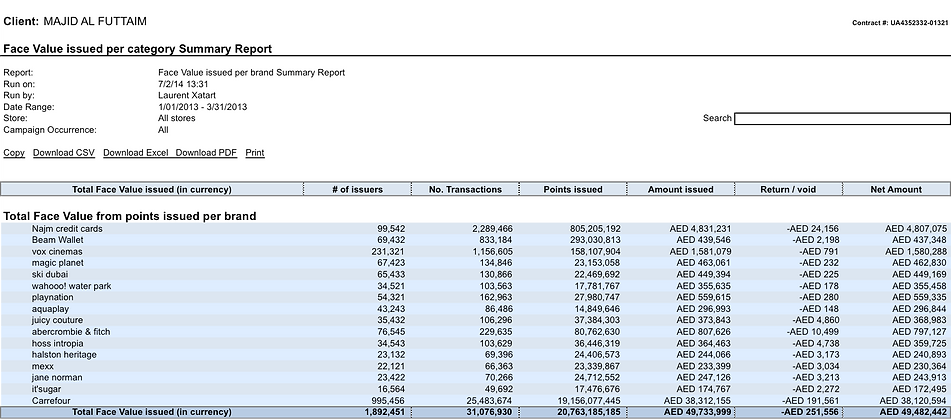Click ski dubai return value -AED 225
The image size is (951, 419).
819,275
